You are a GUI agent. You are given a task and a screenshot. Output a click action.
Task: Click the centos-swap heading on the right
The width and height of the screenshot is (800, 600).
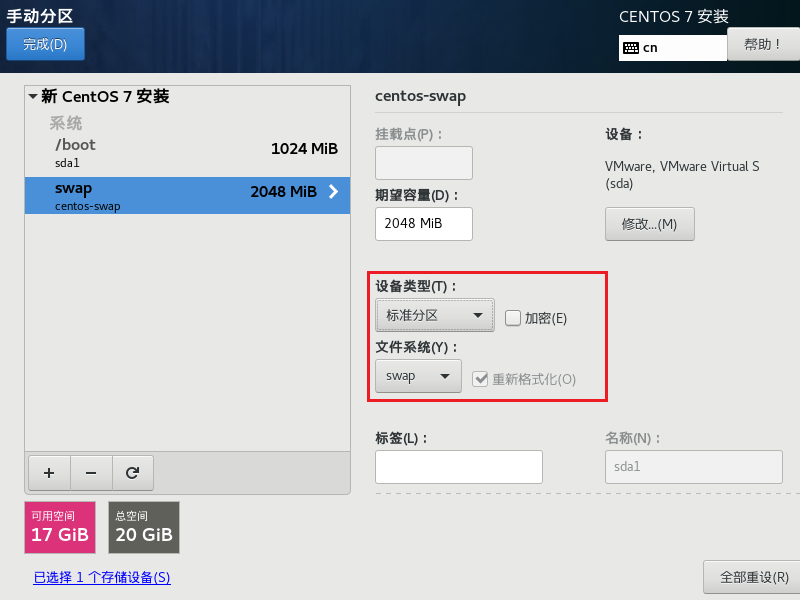coord(420,96)
